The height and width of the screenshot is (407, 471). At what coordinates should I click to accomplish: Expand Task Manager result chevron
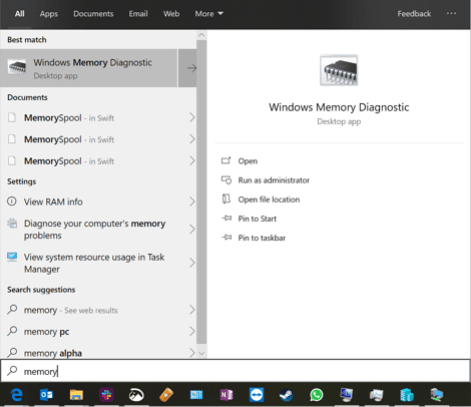pos(192,263)
